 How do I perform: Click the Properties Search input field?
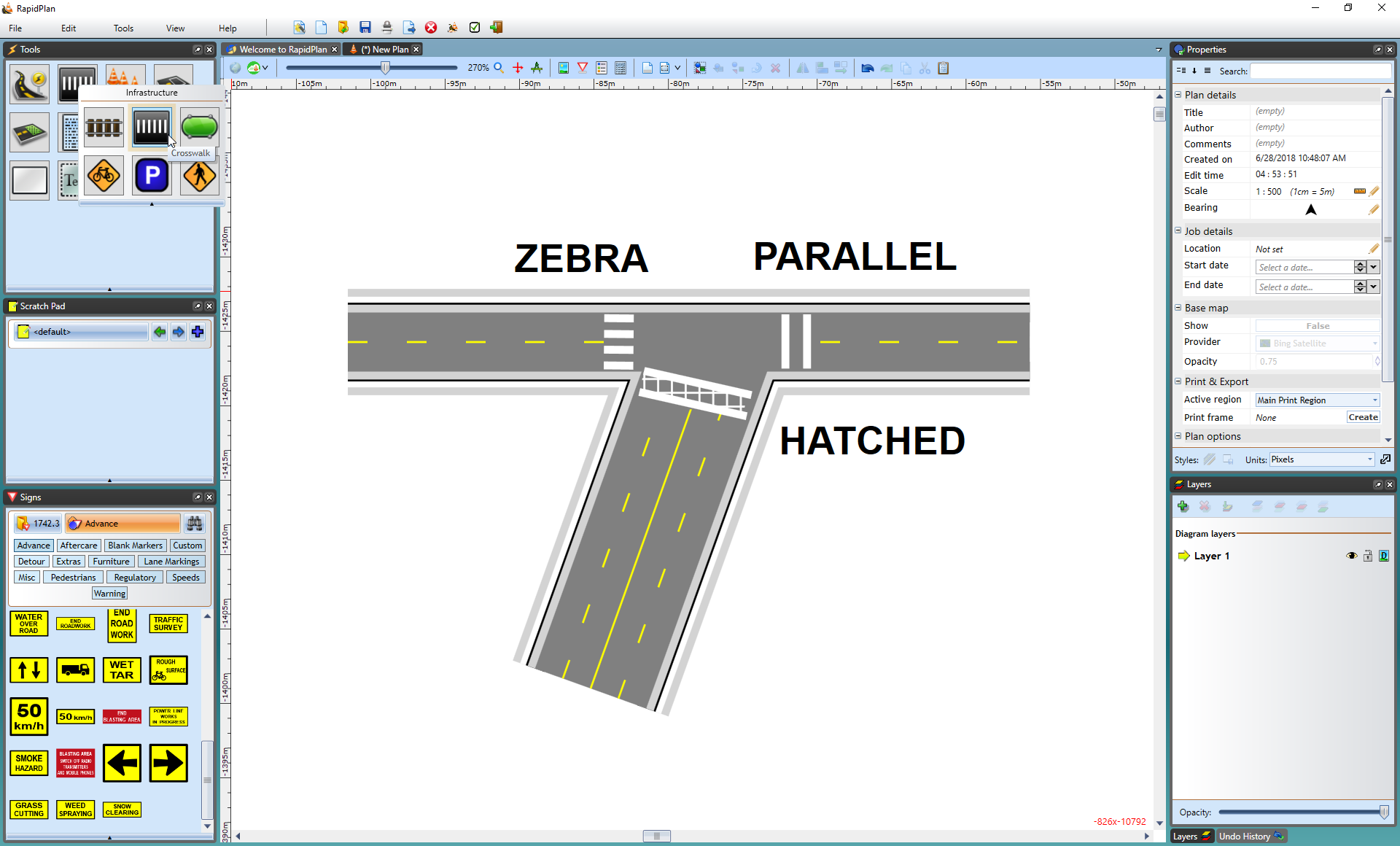(1321, 71)
